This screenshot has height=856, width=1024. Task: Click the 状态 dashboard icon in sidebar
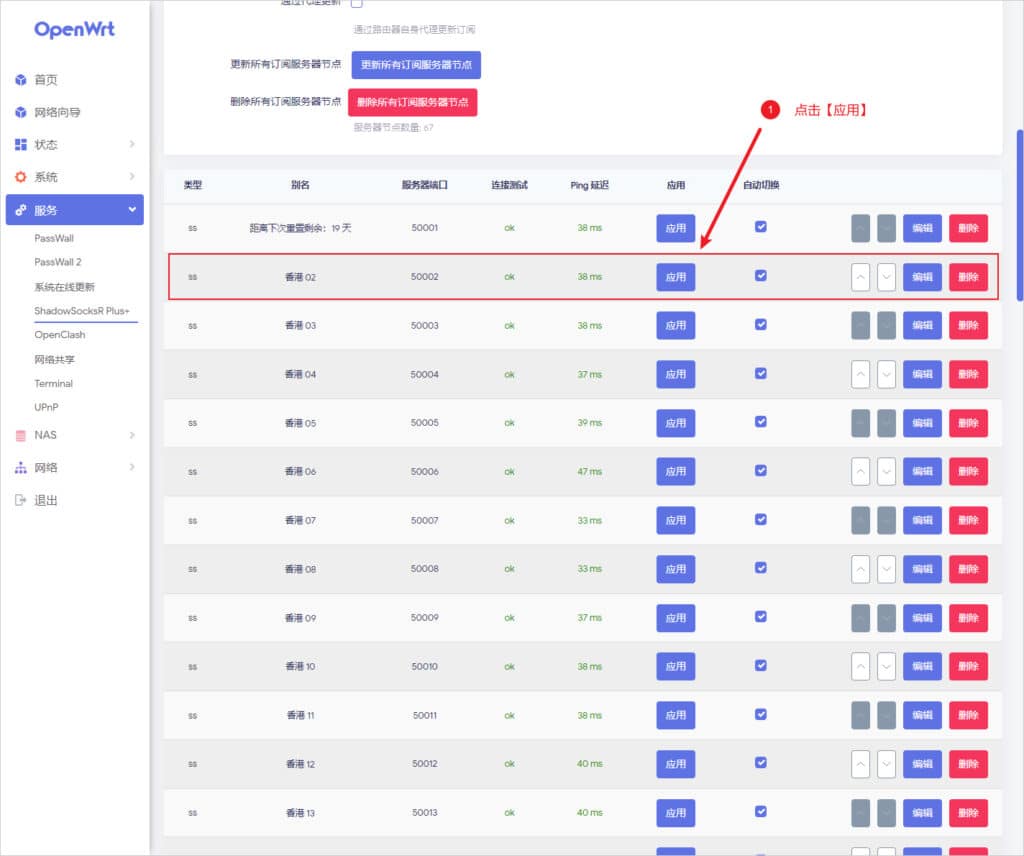tap(20, 145)
